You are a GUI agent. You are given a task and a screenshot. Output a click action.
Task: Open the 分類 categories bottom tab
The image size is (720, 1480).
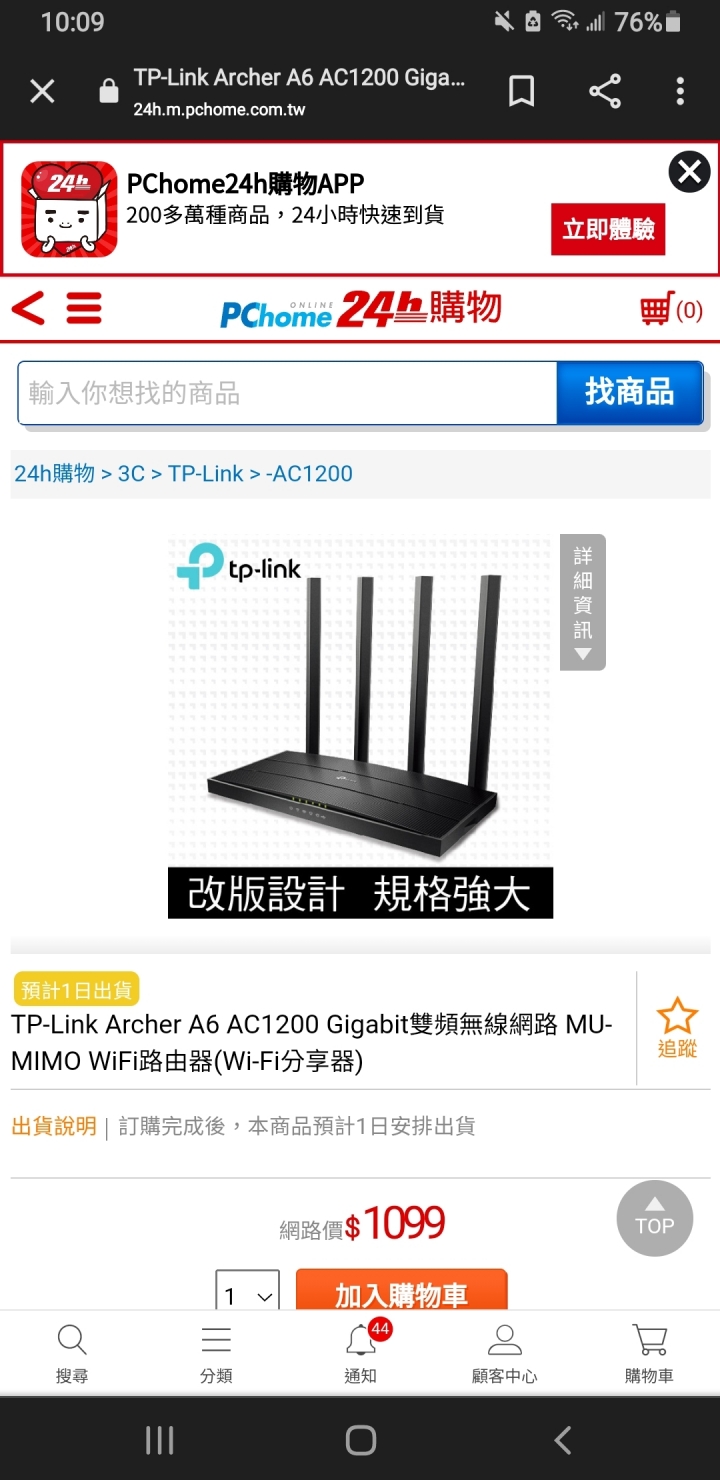(x=216, y=1353)
